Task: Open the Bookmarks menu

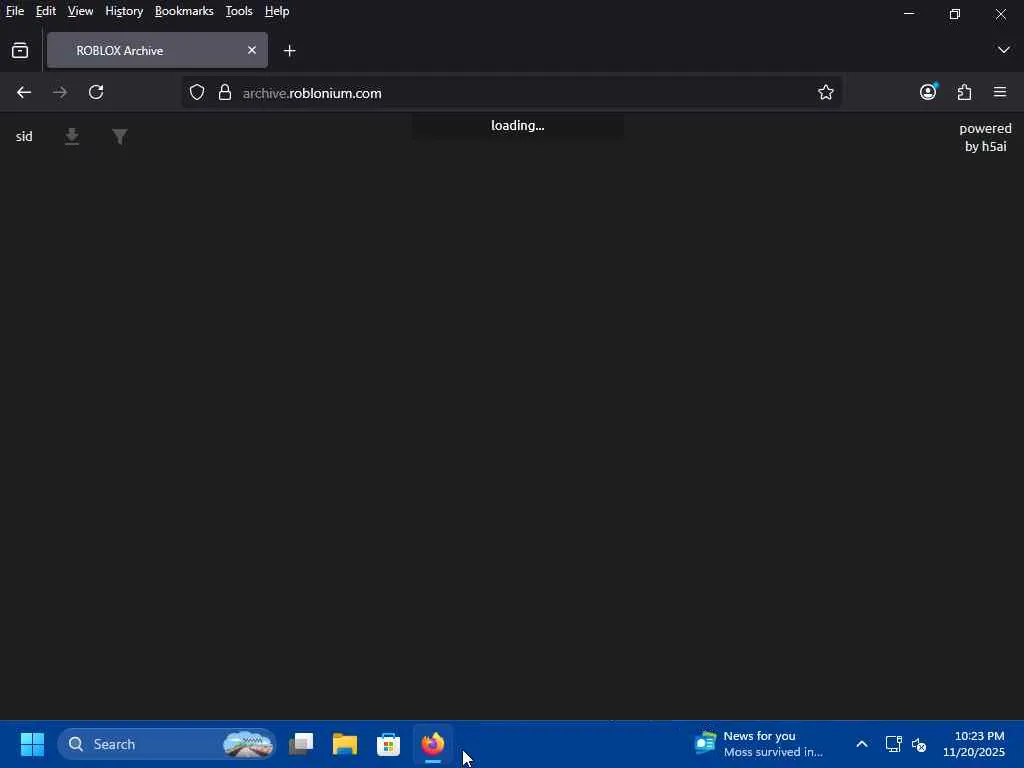Action: (184, 11)
